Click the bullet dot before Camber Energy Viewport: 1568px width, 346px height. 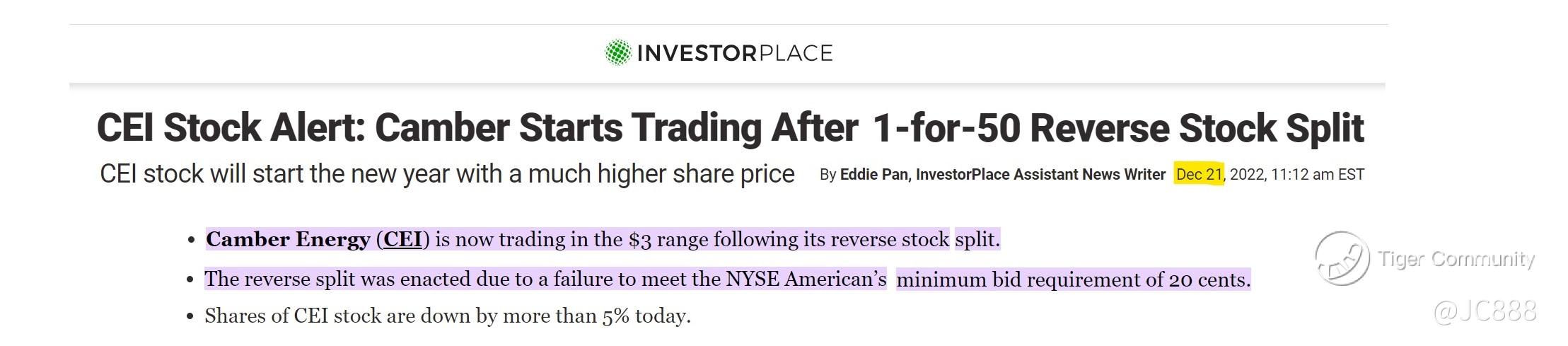click(191, 241)
